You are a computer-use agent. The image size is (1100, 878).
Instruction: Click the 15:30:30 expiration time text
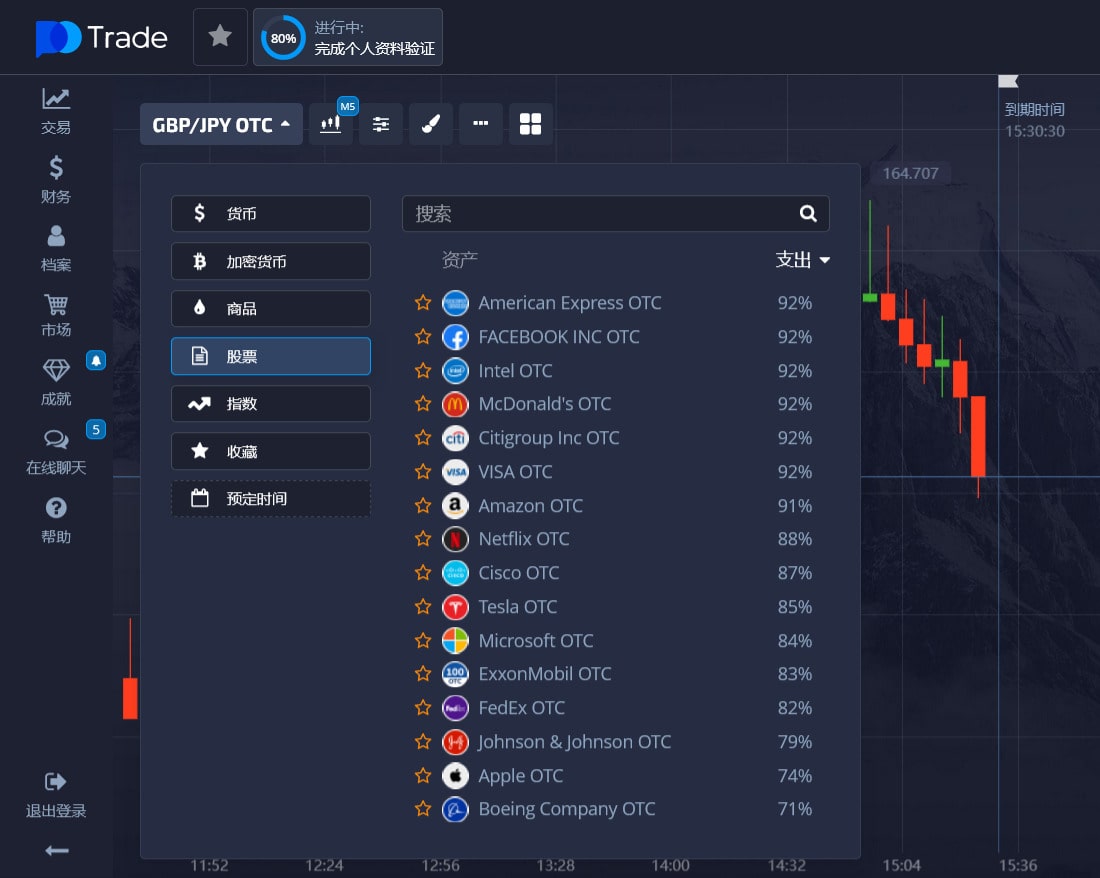click(x=1035, y=131)
